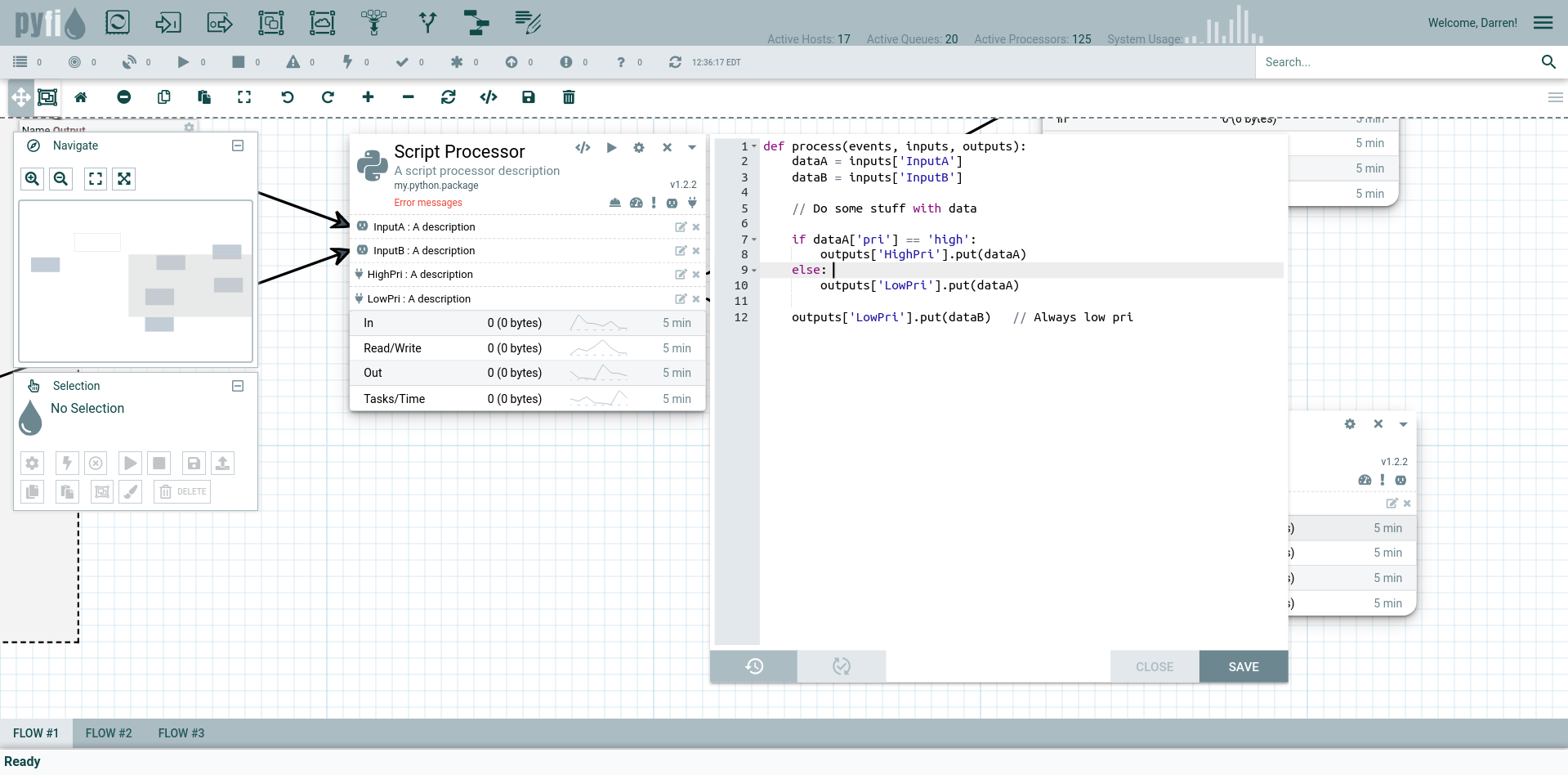This screenshot has height=775, width=1568.
Task: Click the group frame tool icon
Action: coord(48,97)
